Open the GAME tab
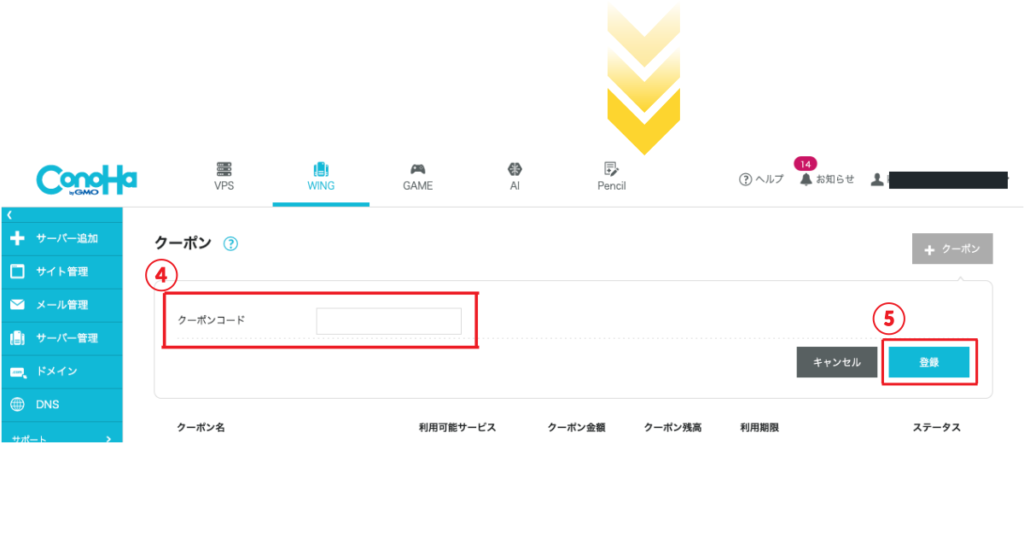The image size is (1024, 538). pos(418,177)
